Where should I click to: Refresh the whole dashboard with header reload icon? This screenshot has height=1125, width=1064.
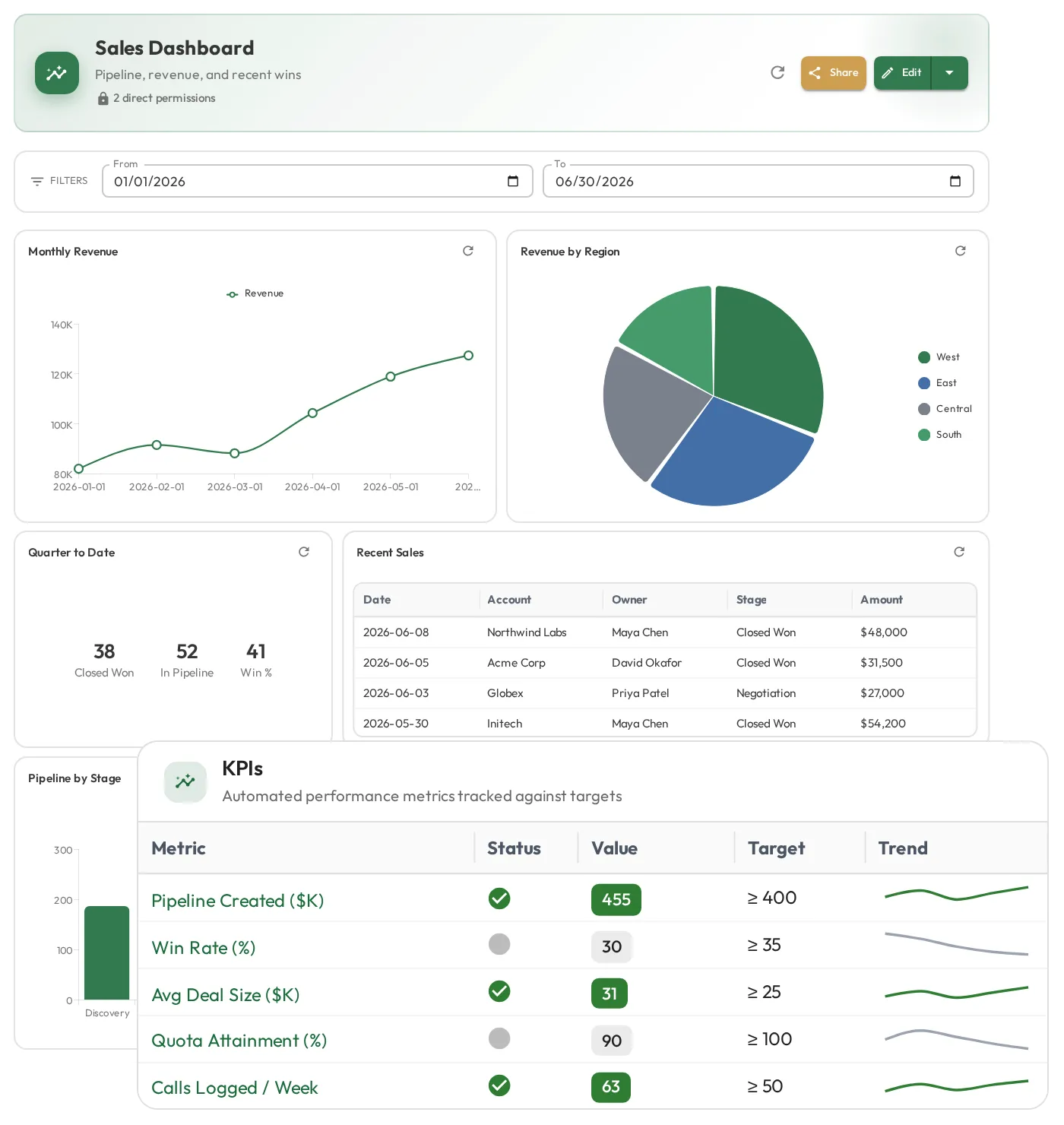(x=777, y=72)
